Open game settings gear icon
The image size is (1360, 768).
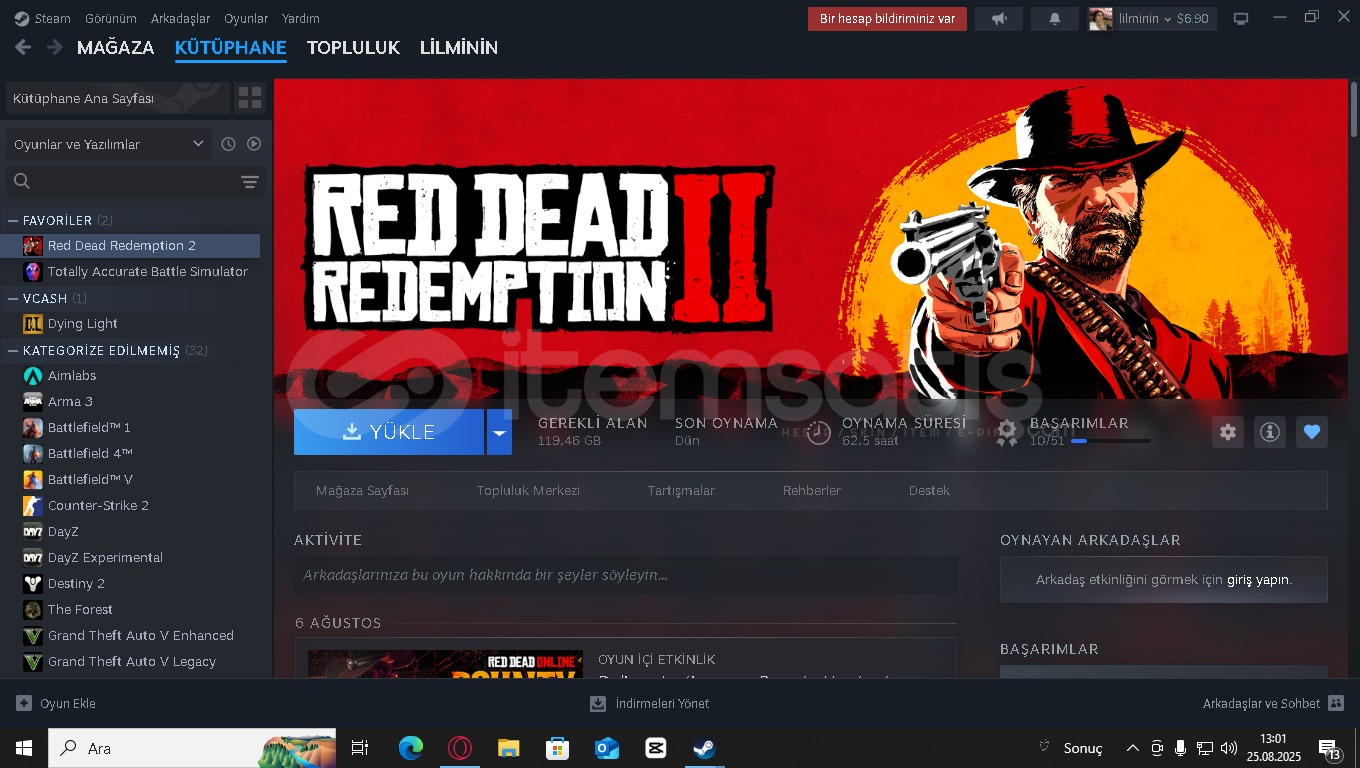click(1228, 432)
